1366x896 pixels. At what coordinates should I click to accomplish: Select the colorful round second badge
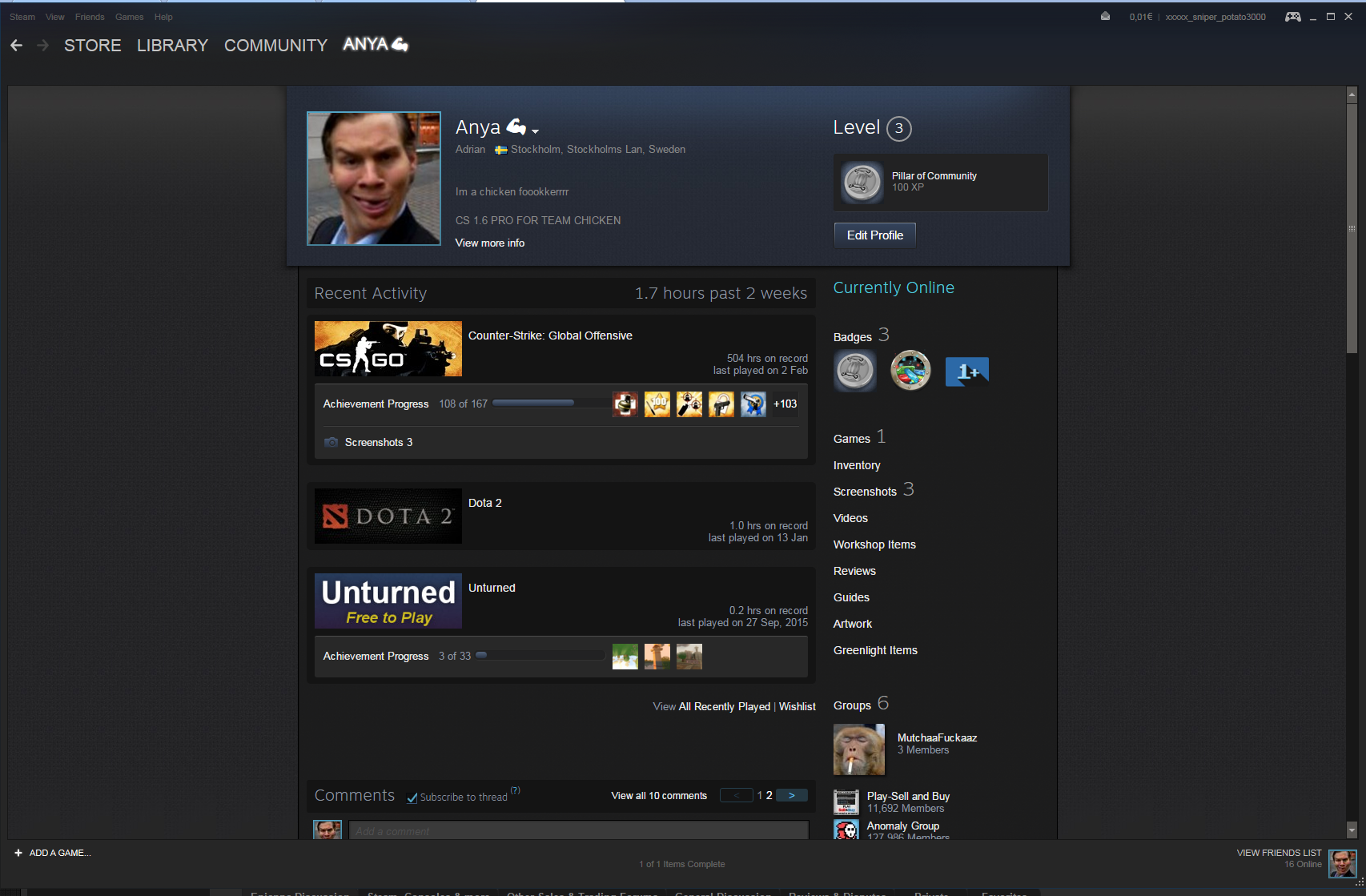point(910,371)
